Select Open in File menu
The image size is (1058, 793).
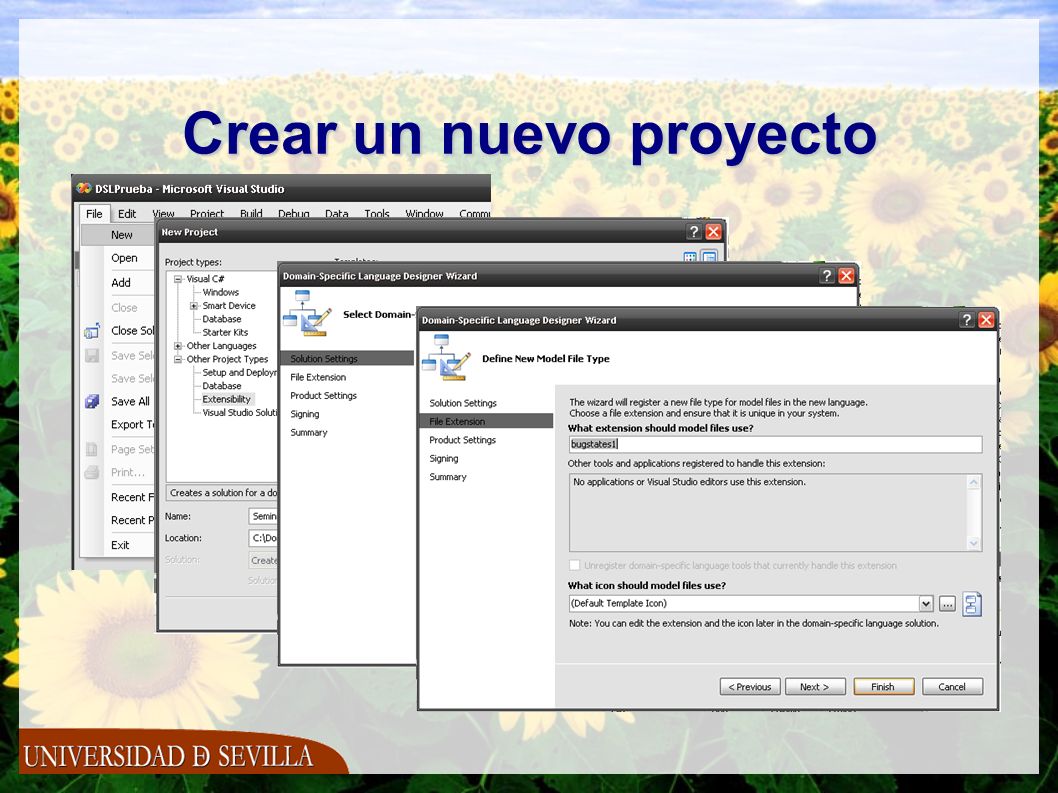(x=124, y=258)
